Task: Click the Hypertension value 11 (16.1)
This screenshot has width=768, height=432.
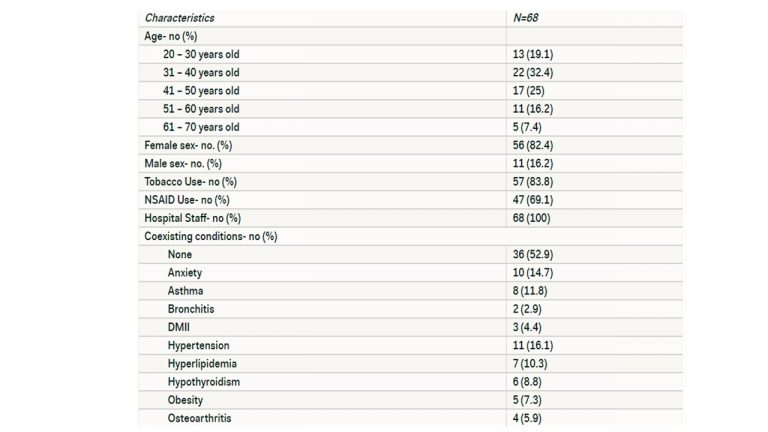Action: pyautogui.click(x=533, y=345)
